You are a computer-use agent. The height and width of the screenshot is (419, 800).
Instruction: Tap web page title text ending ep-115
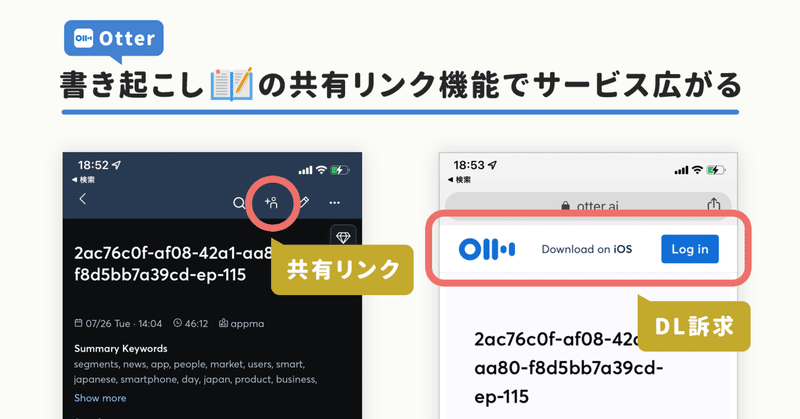pos(568,368)
